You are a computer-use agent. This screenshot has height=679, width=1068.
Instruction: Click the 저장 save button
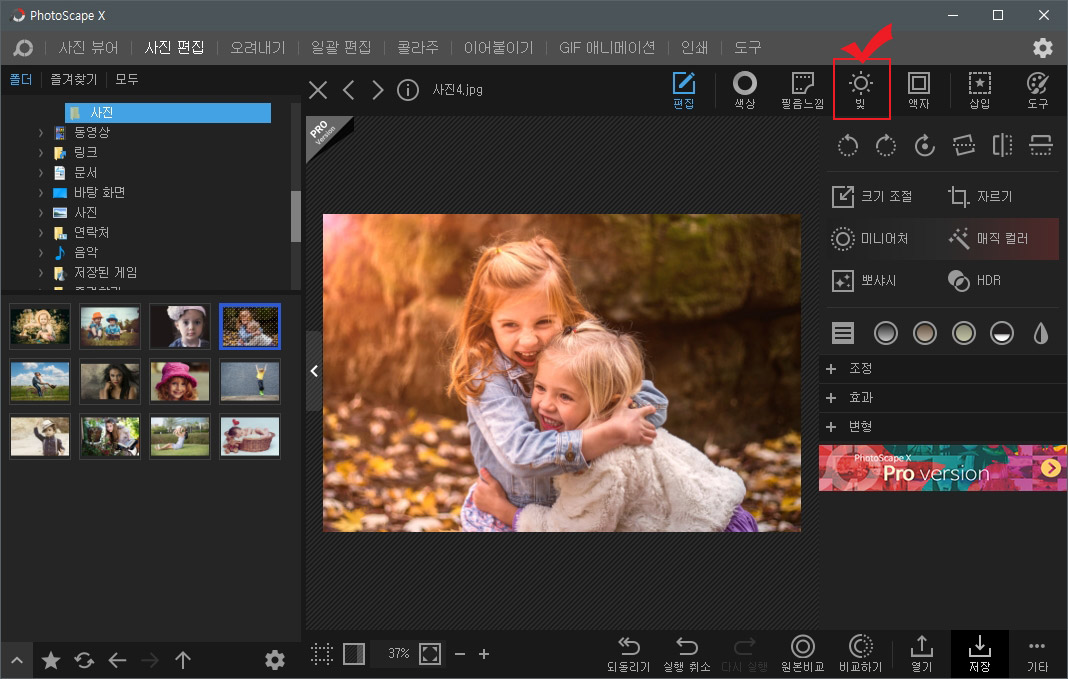979,654
